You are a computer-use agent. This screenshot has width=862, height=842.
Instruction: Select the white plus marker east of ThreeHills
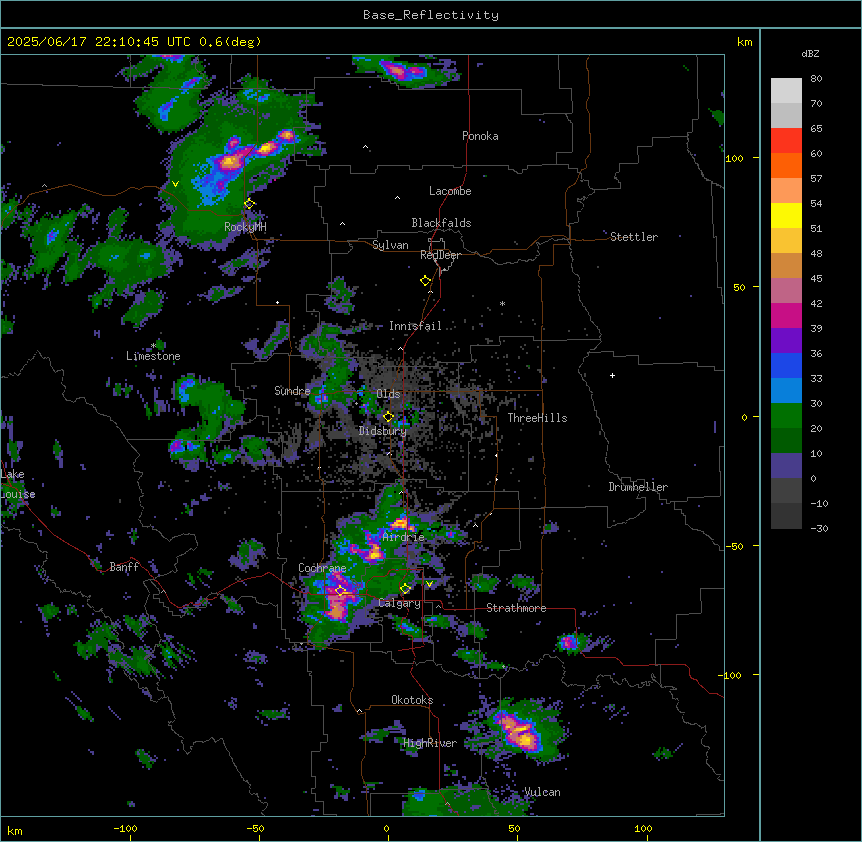[612, 375]
